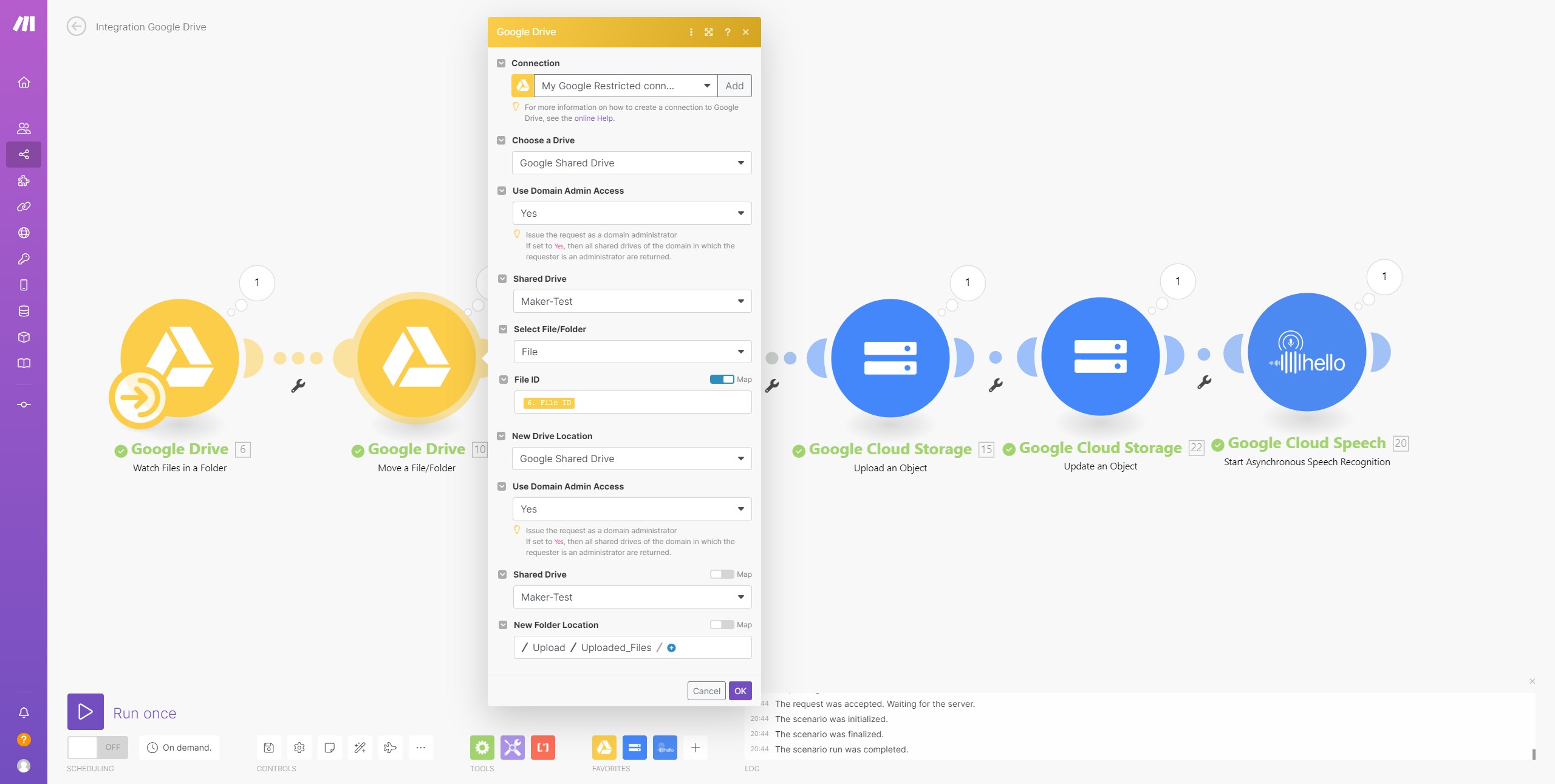The image size is (1555, 784).
Task: Click the Cancel button
Action: [706, 691]
